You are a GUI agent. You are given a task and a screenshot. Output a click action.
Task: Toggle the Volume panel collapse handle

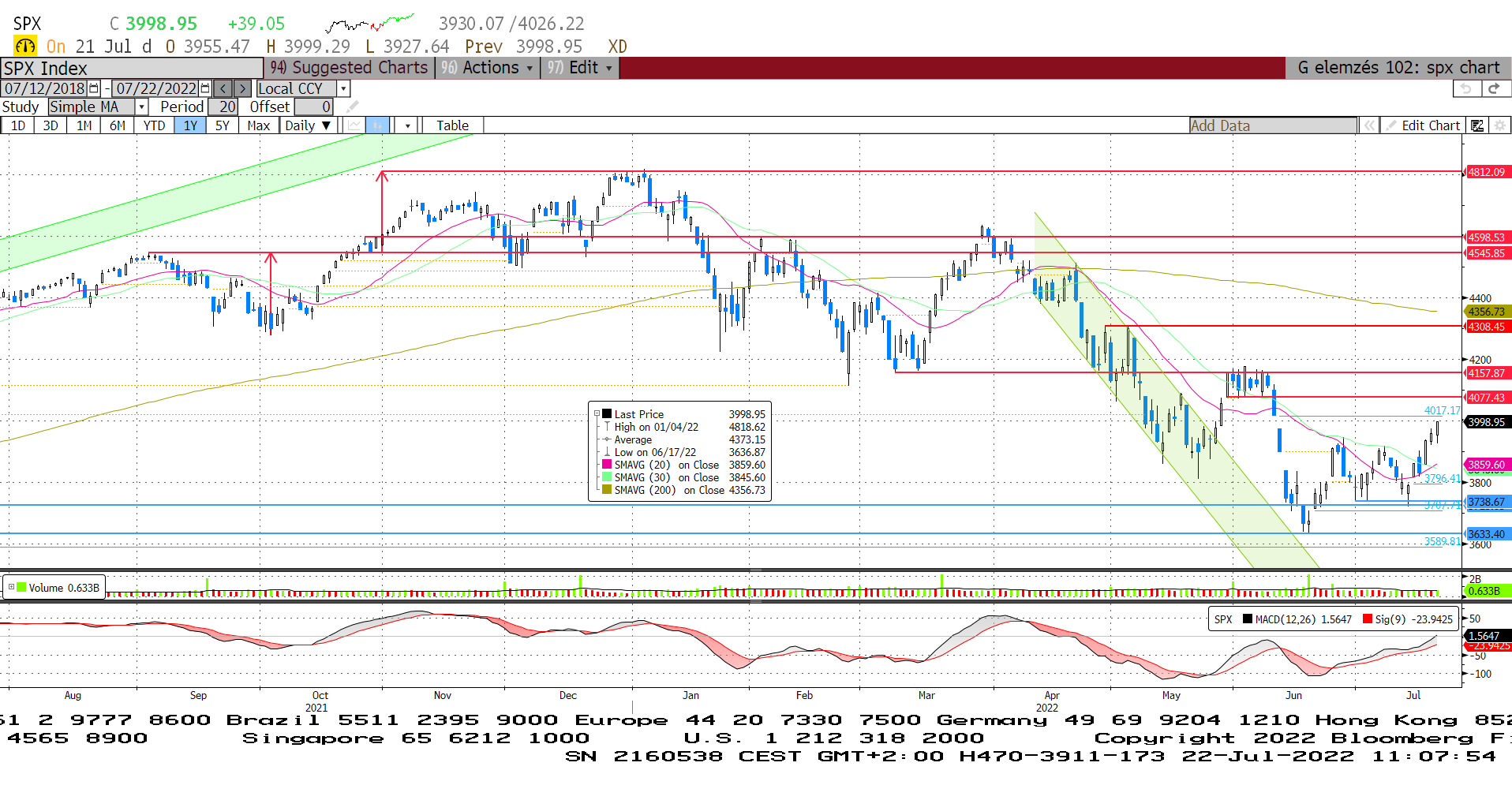(11, 588)
